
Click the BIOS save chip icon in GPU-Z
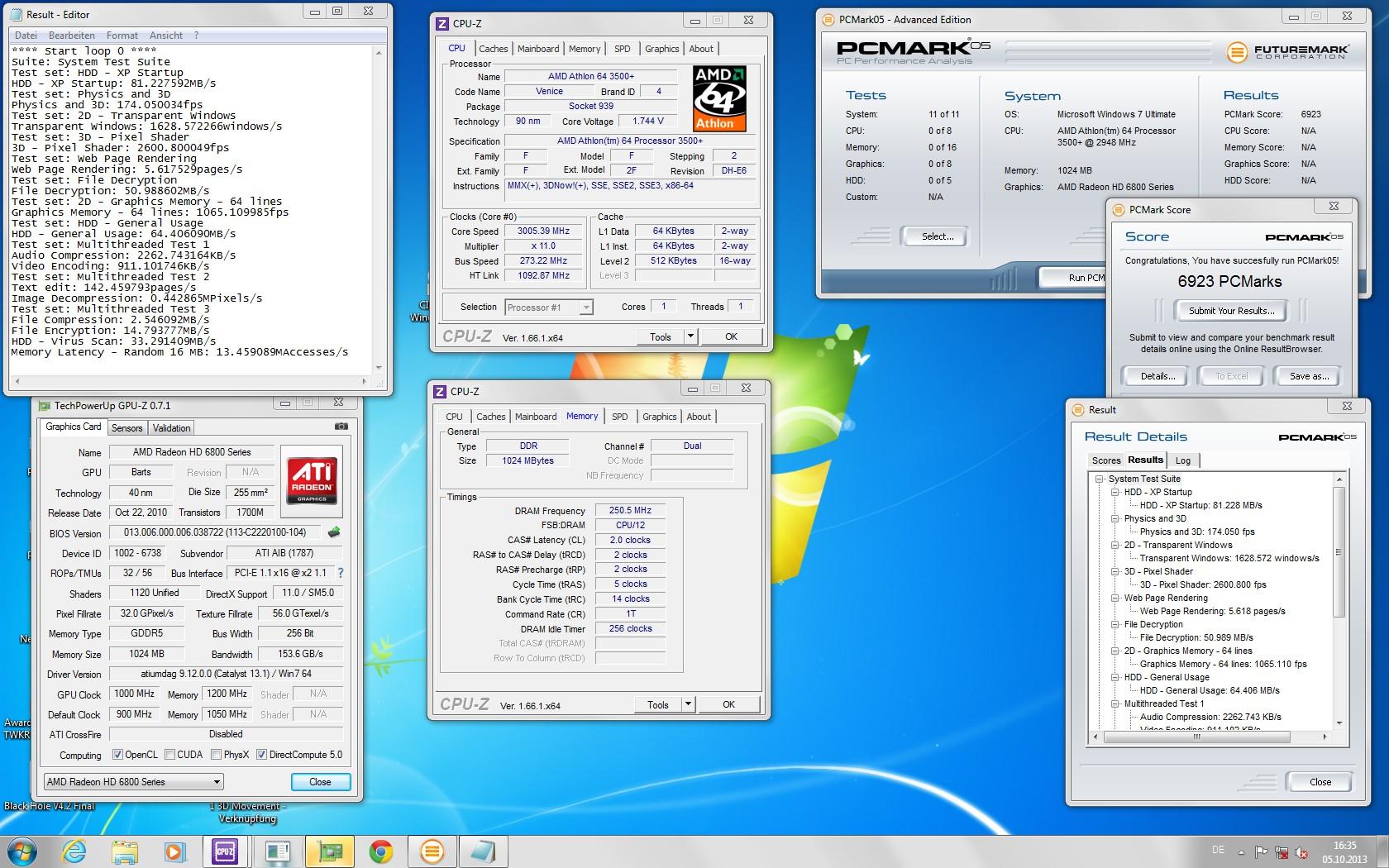tap(334, 532)
